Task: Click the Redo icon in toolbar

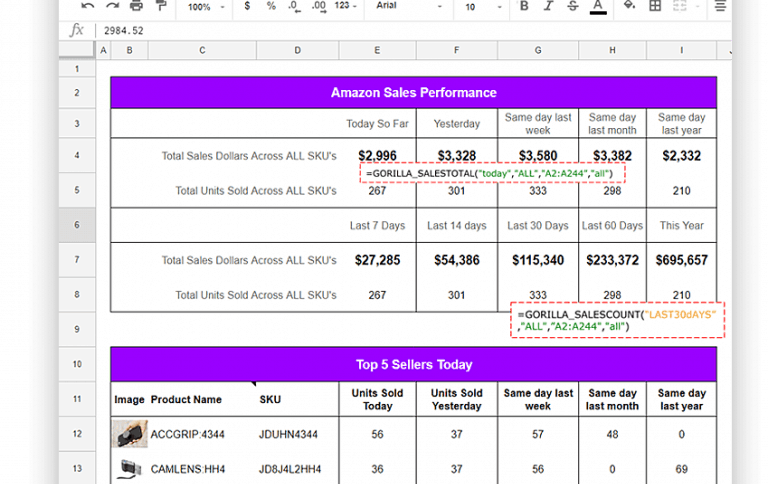Action: [111, 6]
